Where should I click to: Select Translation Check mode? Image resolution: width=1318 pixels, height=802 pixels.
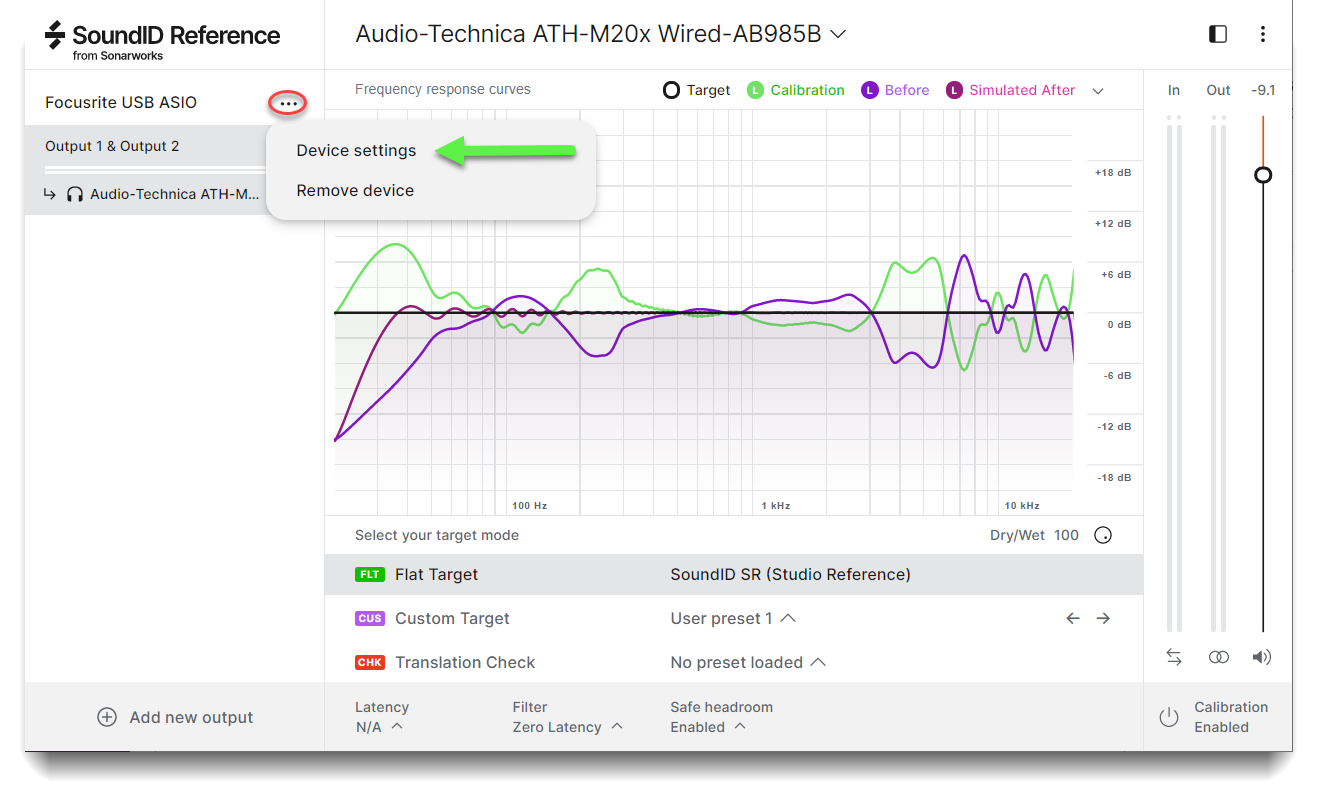click(465, 663)
